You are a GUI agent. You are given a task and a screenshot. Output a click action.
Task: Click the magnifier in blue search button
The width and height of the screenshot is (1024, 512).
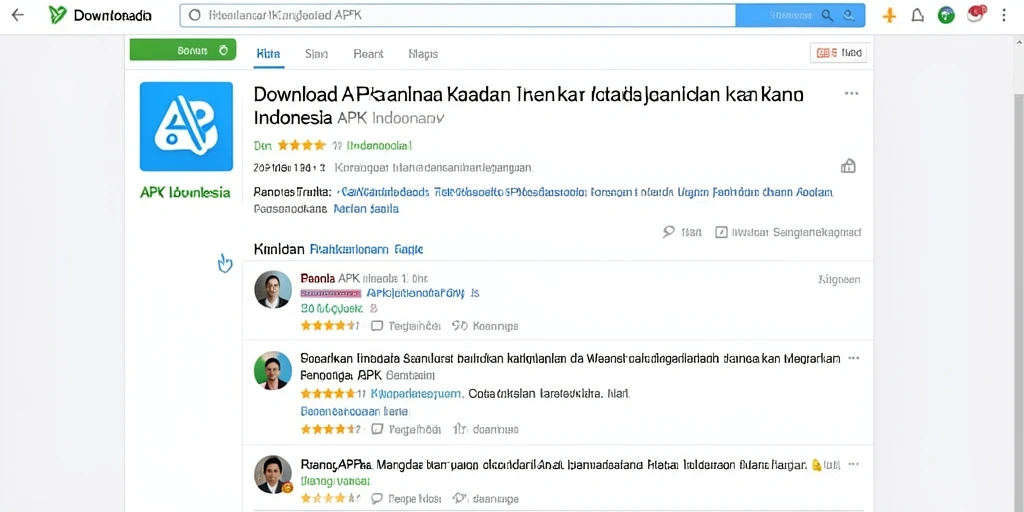coord(827,15)
